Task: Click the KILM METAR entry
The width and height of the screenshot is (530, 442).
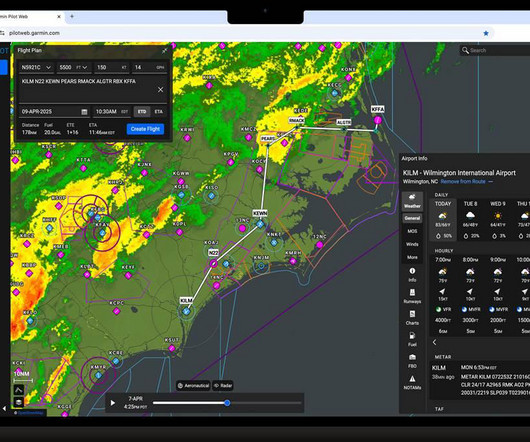Action: click(x=480, y=380)
